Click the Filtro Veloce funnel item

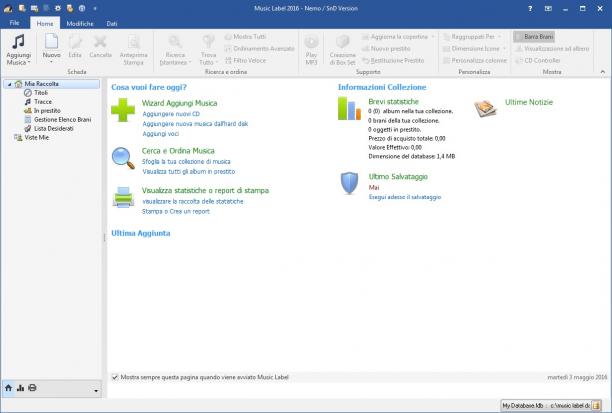246,61
